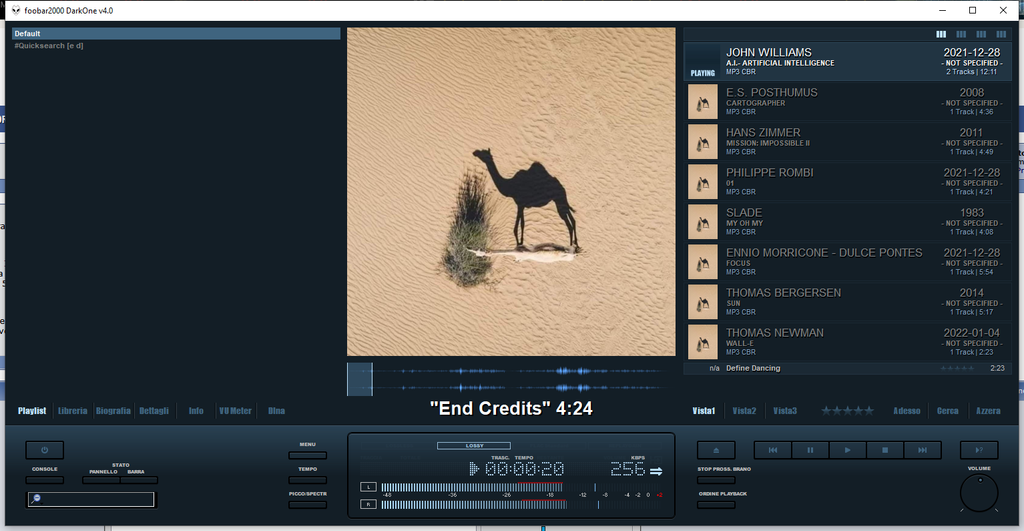Select THOMAS BERGERSEN album title
The image size is (1024, 531).
tap(783, 293)
